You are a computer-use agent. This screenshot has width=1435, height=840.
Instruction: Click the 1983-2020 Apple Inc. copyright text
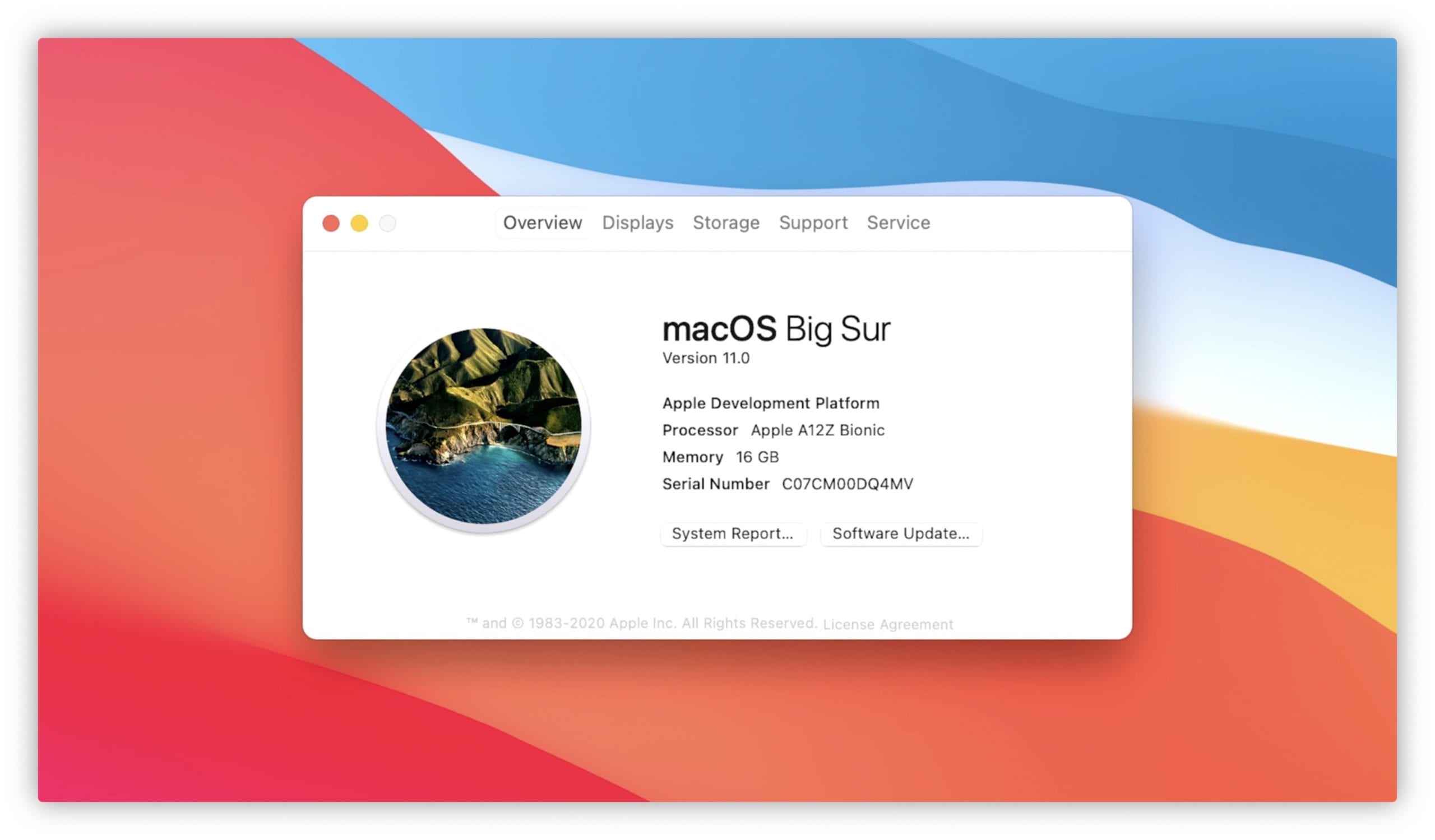click(x=641, y=623)
